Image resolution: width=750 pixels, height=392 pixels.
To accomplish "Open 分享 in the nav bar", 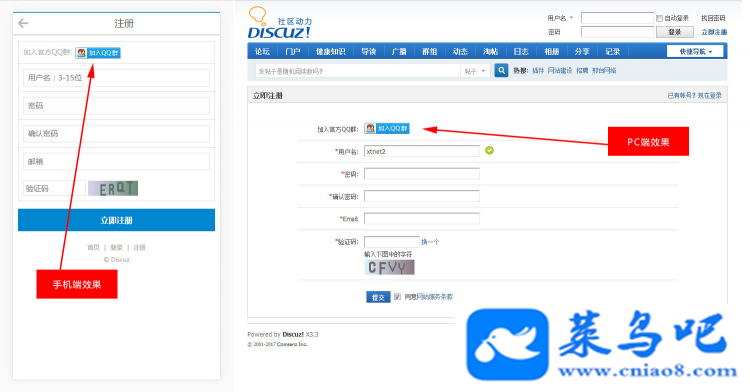I will pos(582,52).
